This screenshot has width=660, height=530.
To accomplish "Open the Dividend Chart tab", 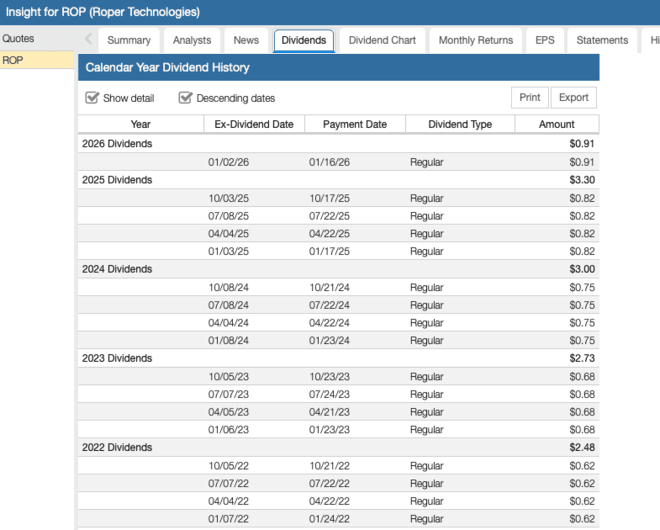I will click(x=383, y=40).
